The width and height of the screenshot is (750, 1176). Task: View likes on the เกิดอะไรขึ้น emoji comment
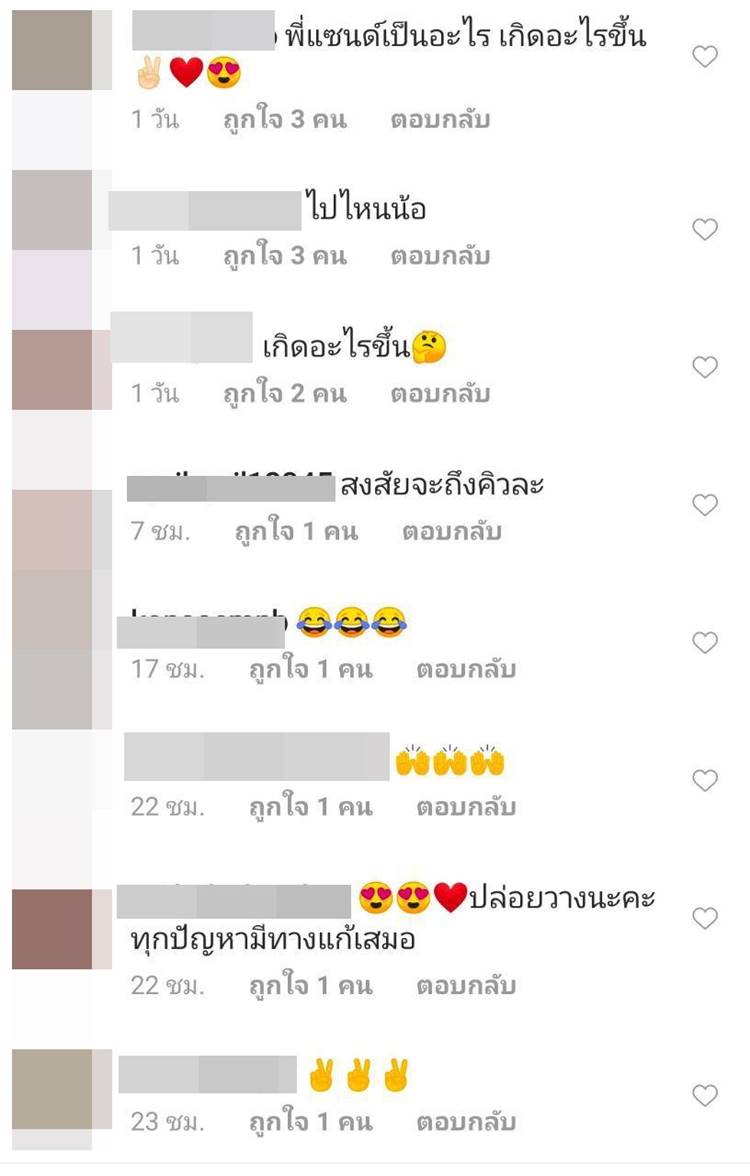coord(285,394)
